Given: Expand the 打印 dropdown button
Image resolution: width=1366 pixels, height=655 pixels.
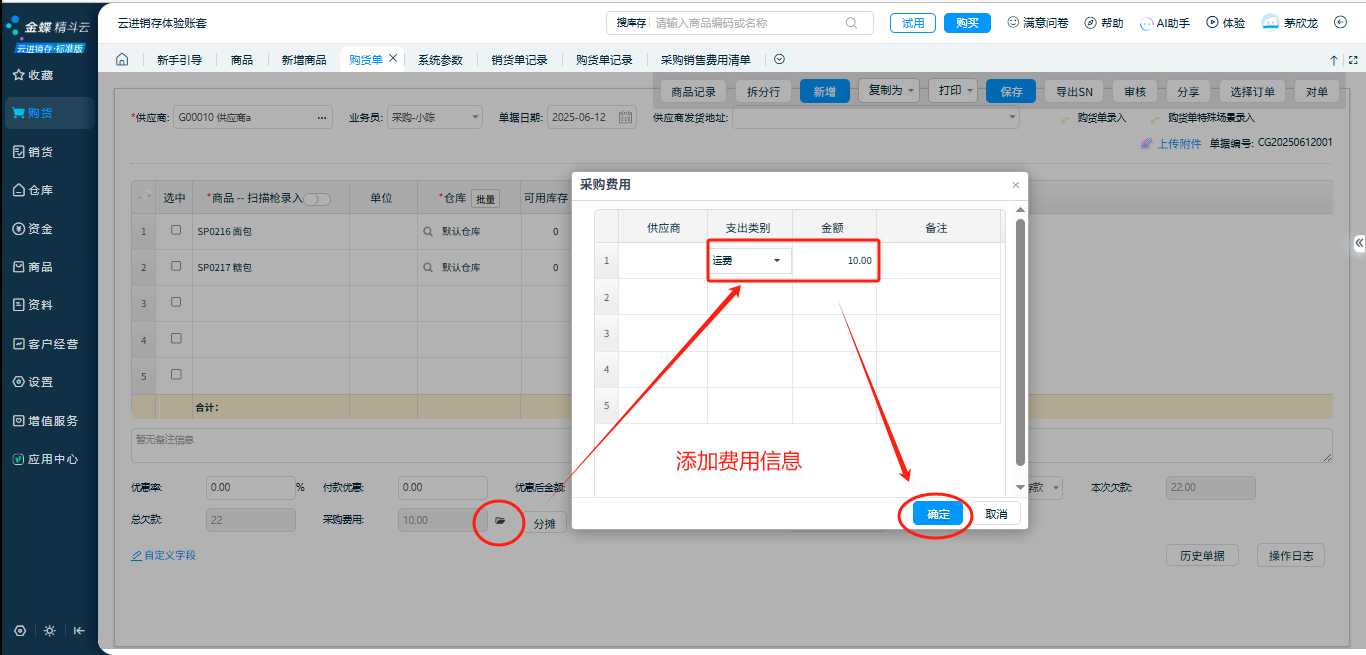Looking at the screenshot, I should 971,91.
